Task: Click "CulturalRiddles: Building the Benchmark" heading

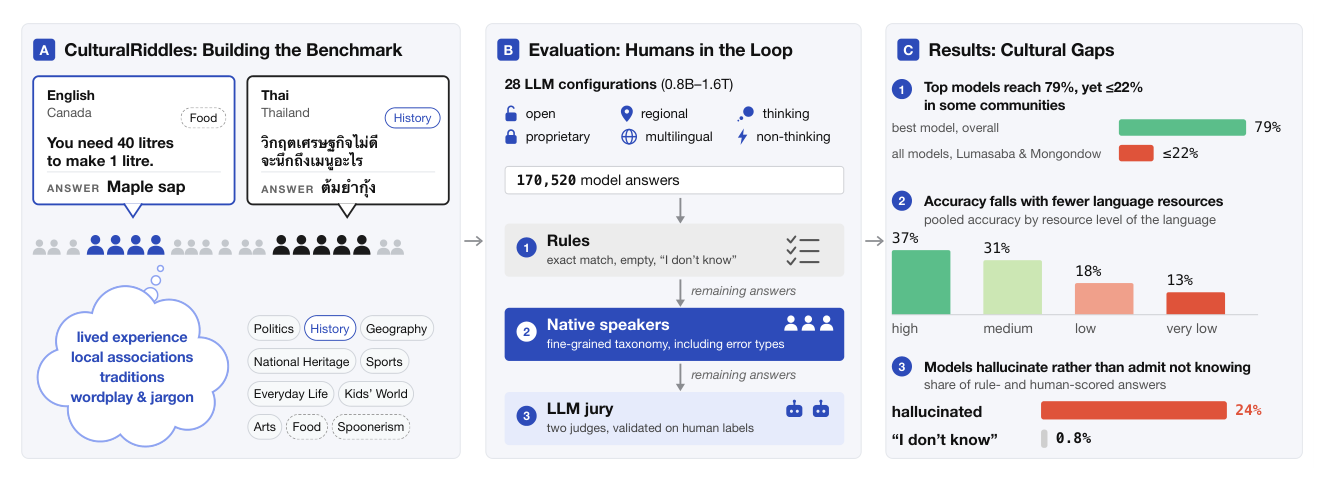Action: 233,50
